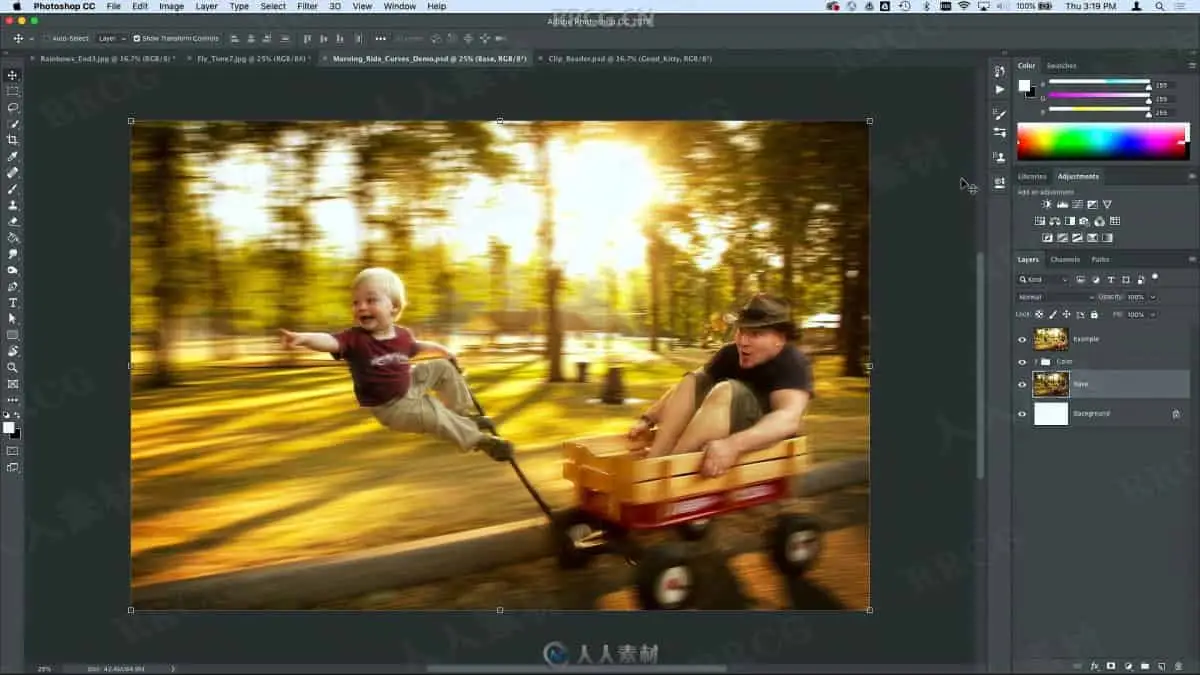
Task: Click the Move tool icon
Action: click(13, 75)
